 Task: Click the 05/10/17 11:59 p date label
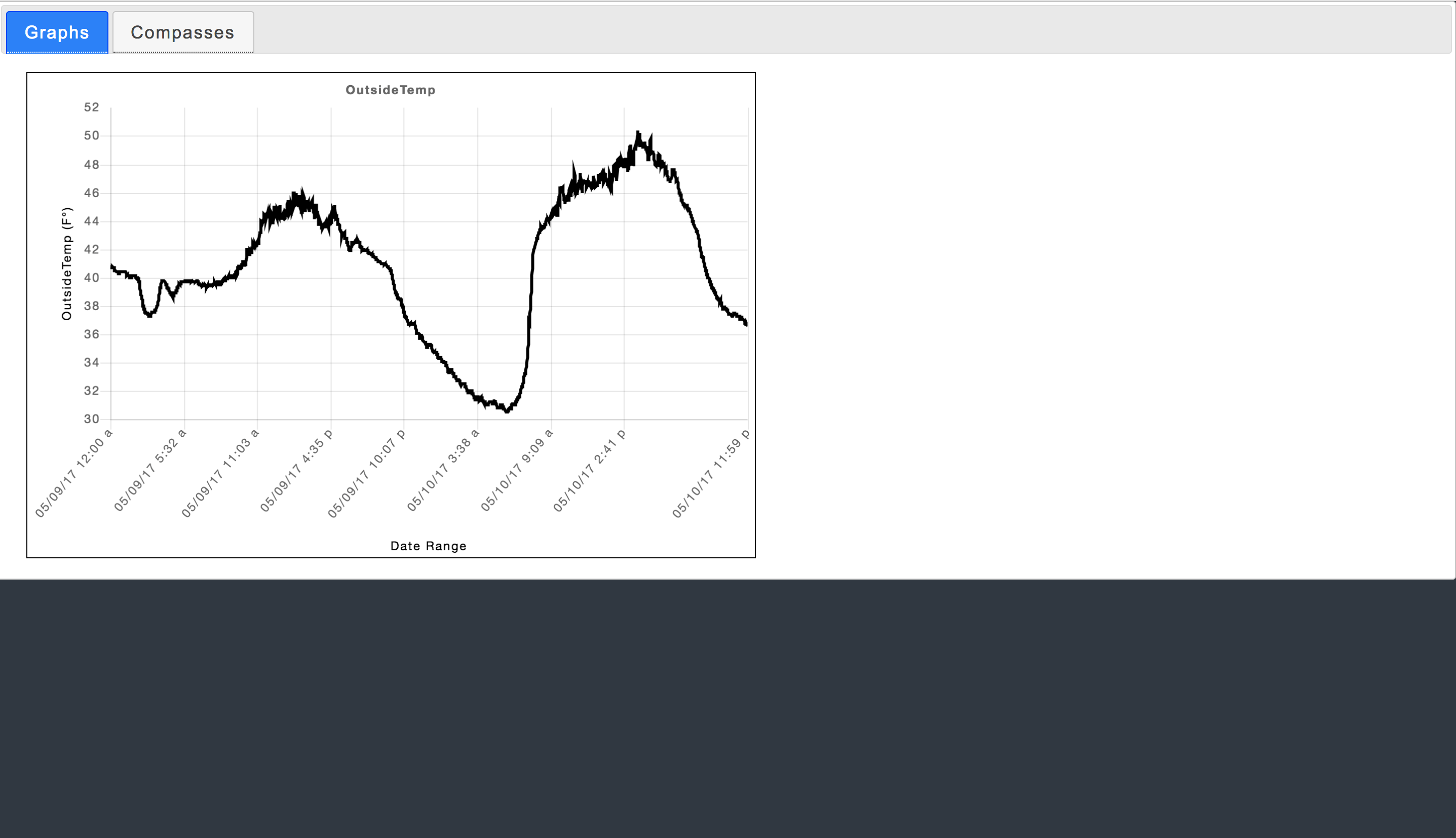click(711, 473)
